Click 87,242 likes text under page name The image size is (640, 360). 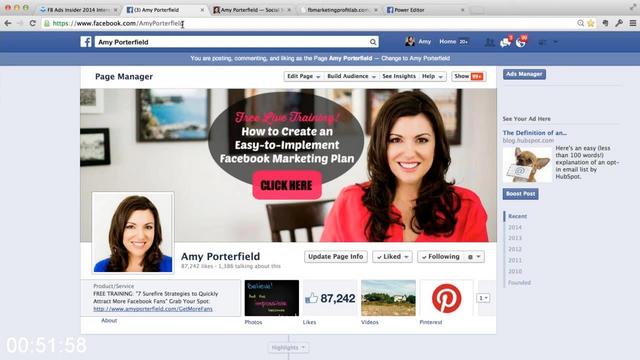click(x=197, y=266)
